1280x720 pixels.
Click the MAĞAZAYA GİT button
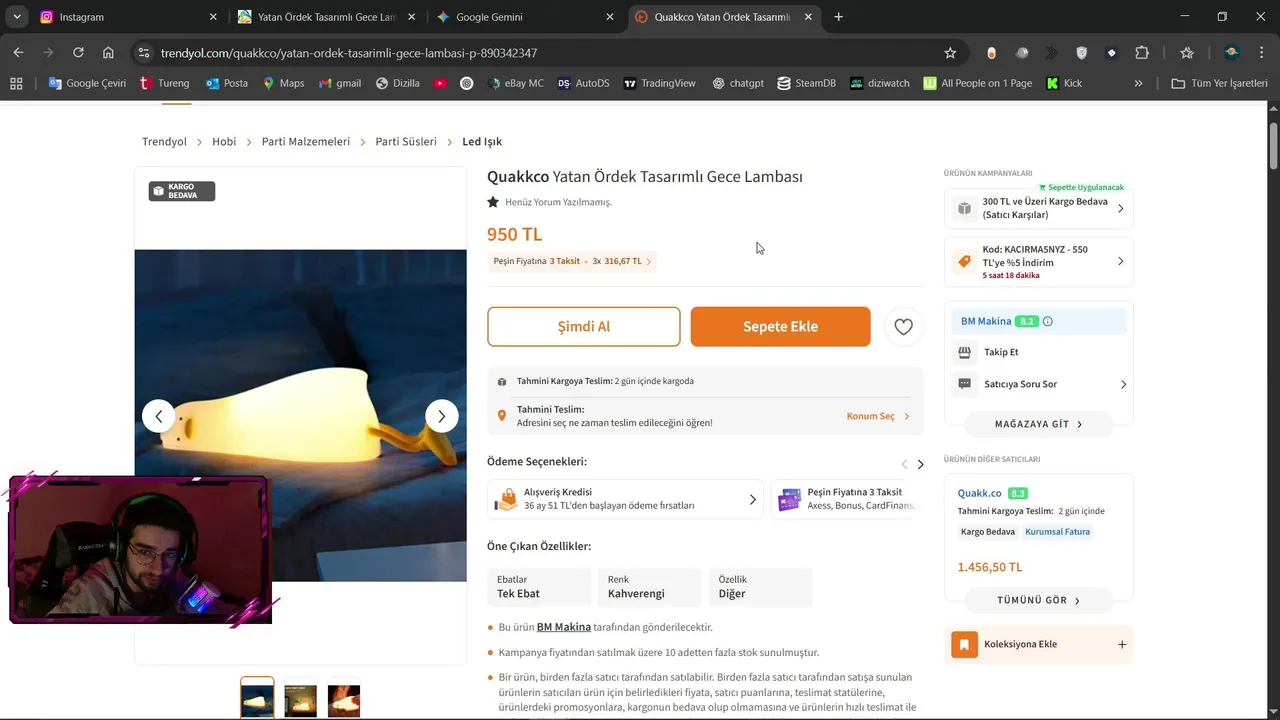pos(1039,424)
